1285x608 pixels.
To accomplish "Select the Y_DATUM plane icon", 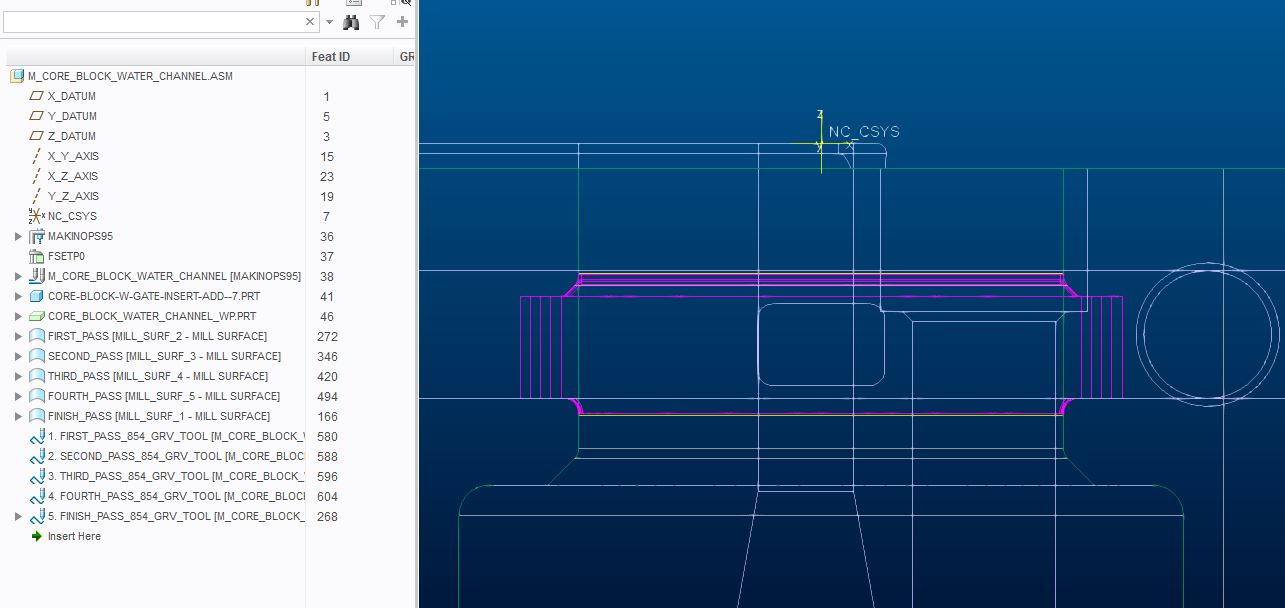I will (37, 116).
